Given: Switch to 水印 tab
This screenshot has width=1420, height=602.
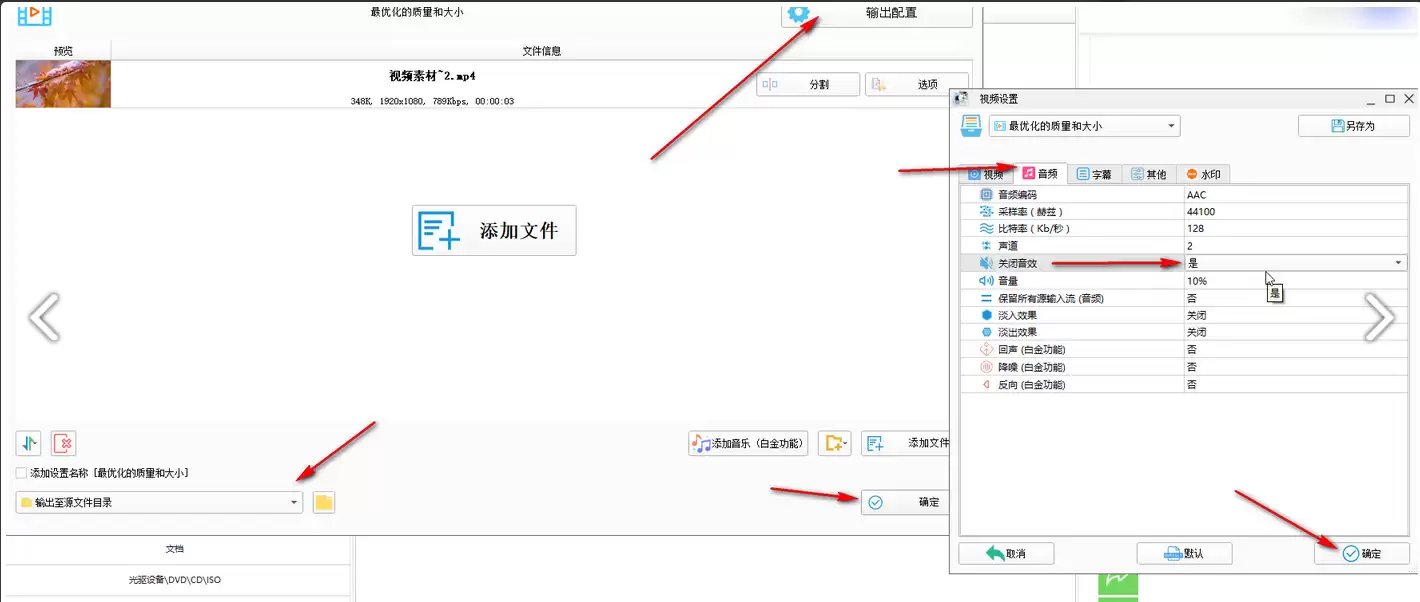Looking at the screenshot, I should click(1203, 174).
